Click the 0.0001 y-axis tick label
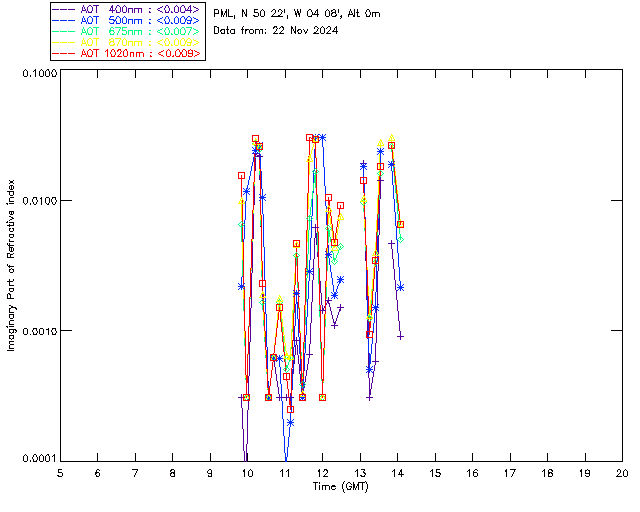 point(39,459)
